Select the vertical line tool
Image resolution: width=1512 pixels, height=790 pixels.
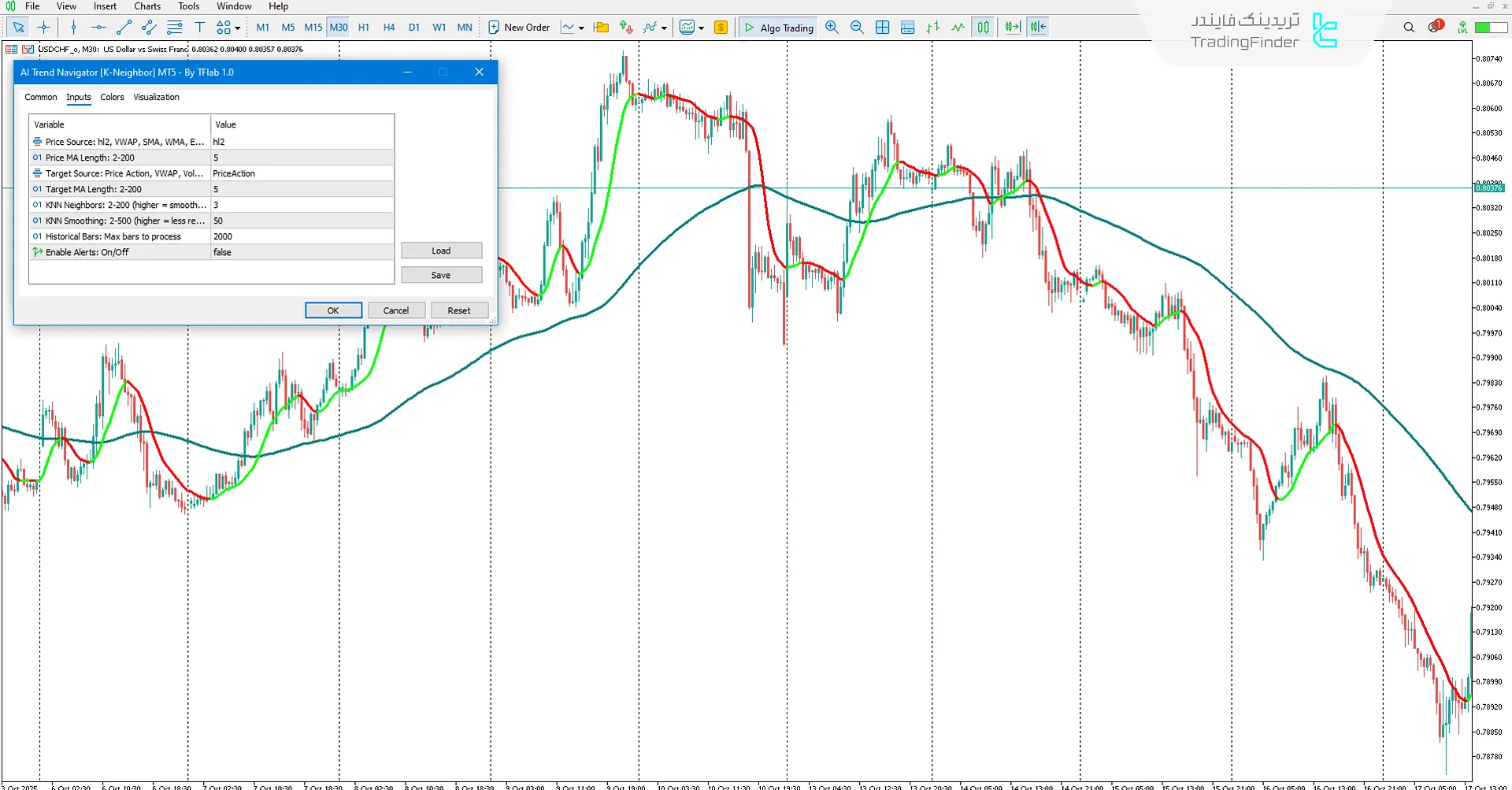pos(73,28)
